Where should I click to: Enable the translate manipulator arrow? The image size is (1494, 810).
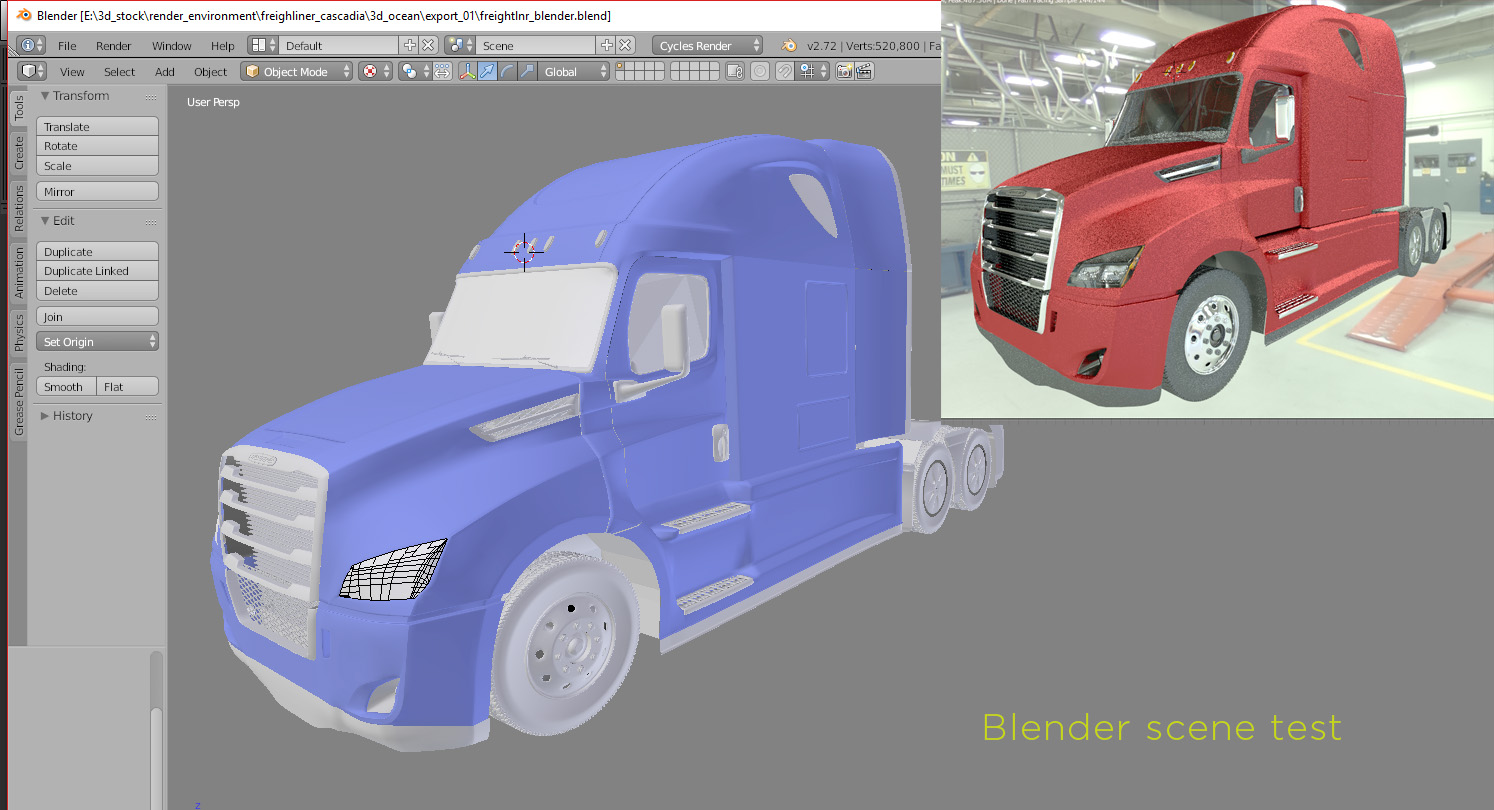pos(487,72)
